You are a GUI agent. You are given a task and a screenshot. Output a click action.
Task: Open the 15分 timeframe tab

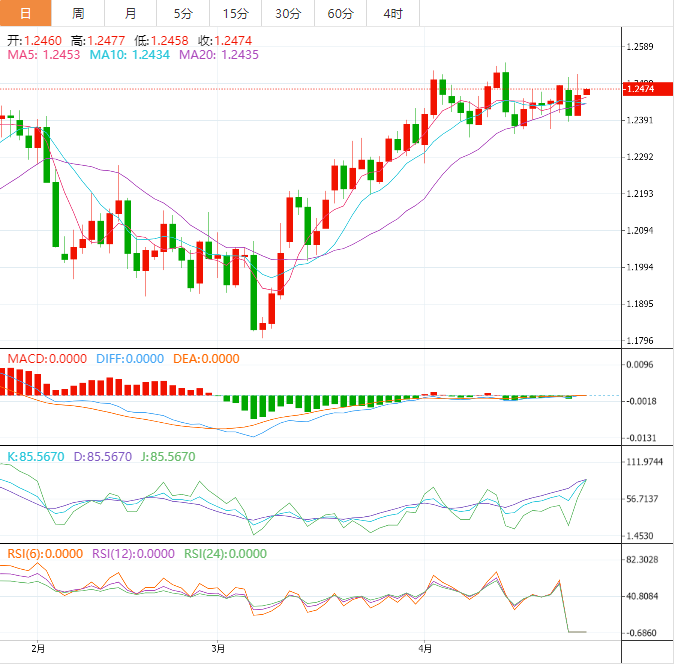click(235, 13)
